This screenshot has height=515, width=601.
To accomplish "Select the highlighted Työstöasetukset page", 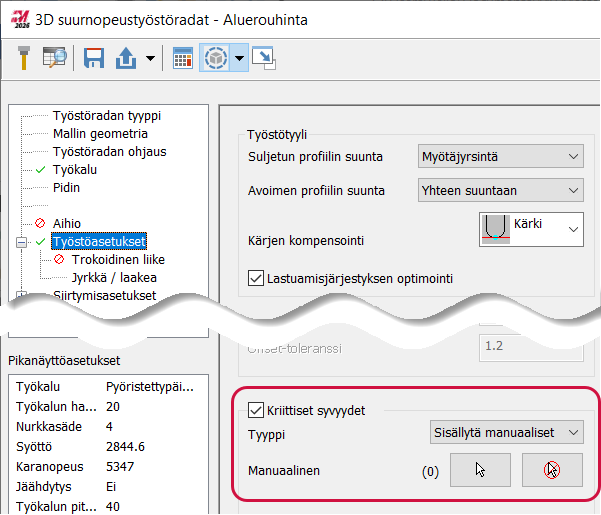I will 99,241.
